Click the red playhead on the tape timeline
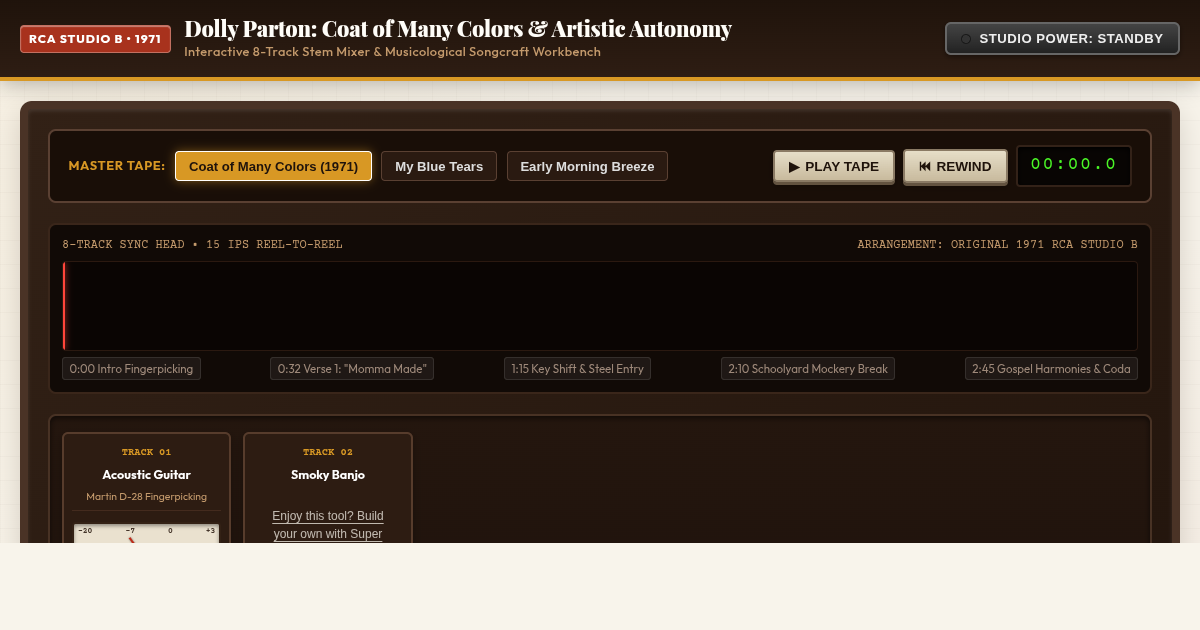Viewport: 1200px width, 630px height. pyautogui.click(x=64, y=306)
